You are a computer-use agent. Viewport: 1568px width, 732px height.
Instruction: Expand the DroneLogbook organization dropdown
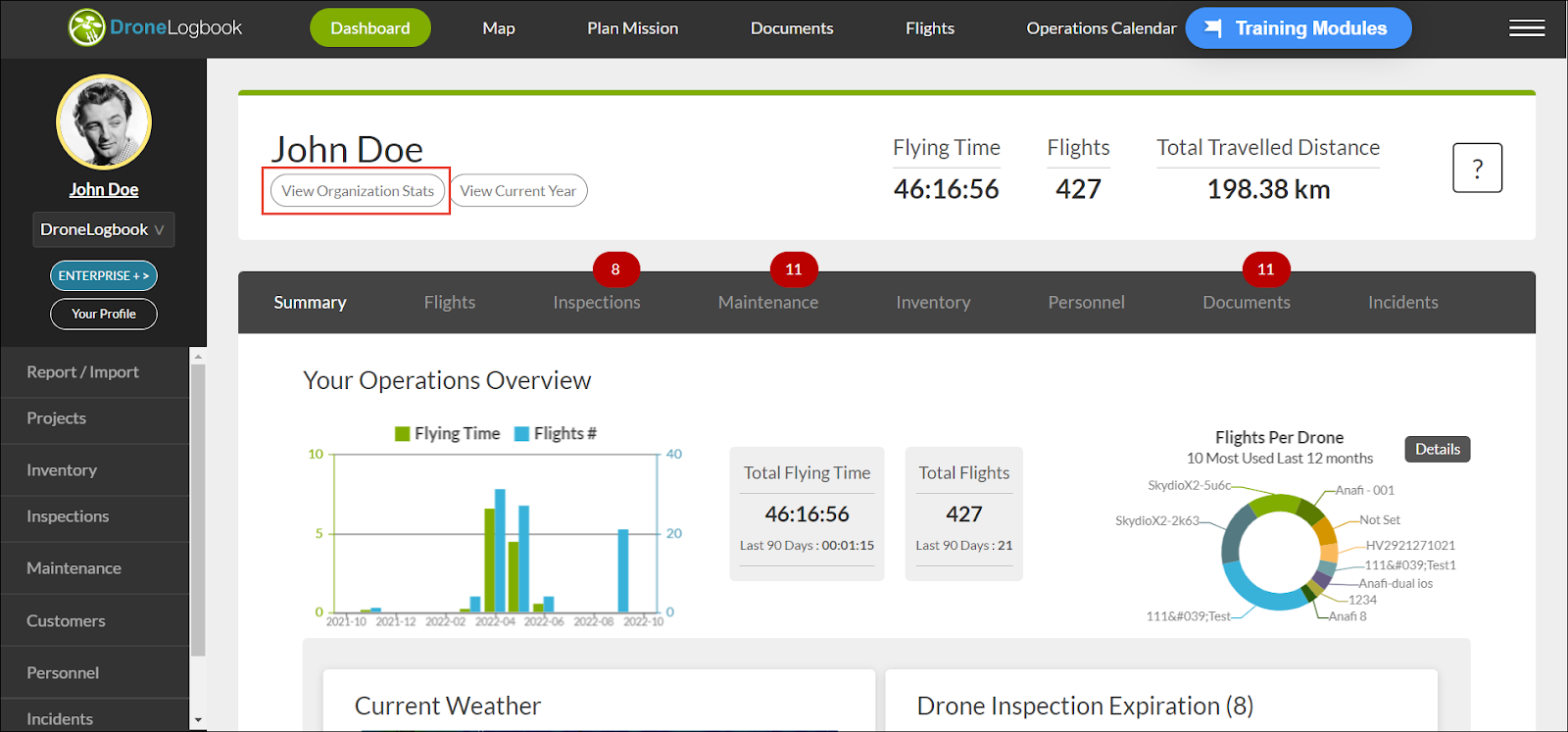(x=104, y=229)
